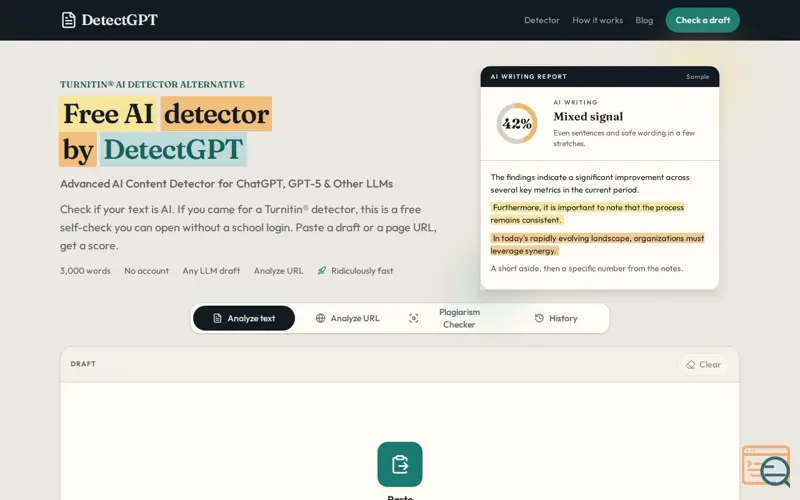Click the 42% AI writing score ring
Image resolution: width=800 pixels, height=500 pixels.
[517, 123]
